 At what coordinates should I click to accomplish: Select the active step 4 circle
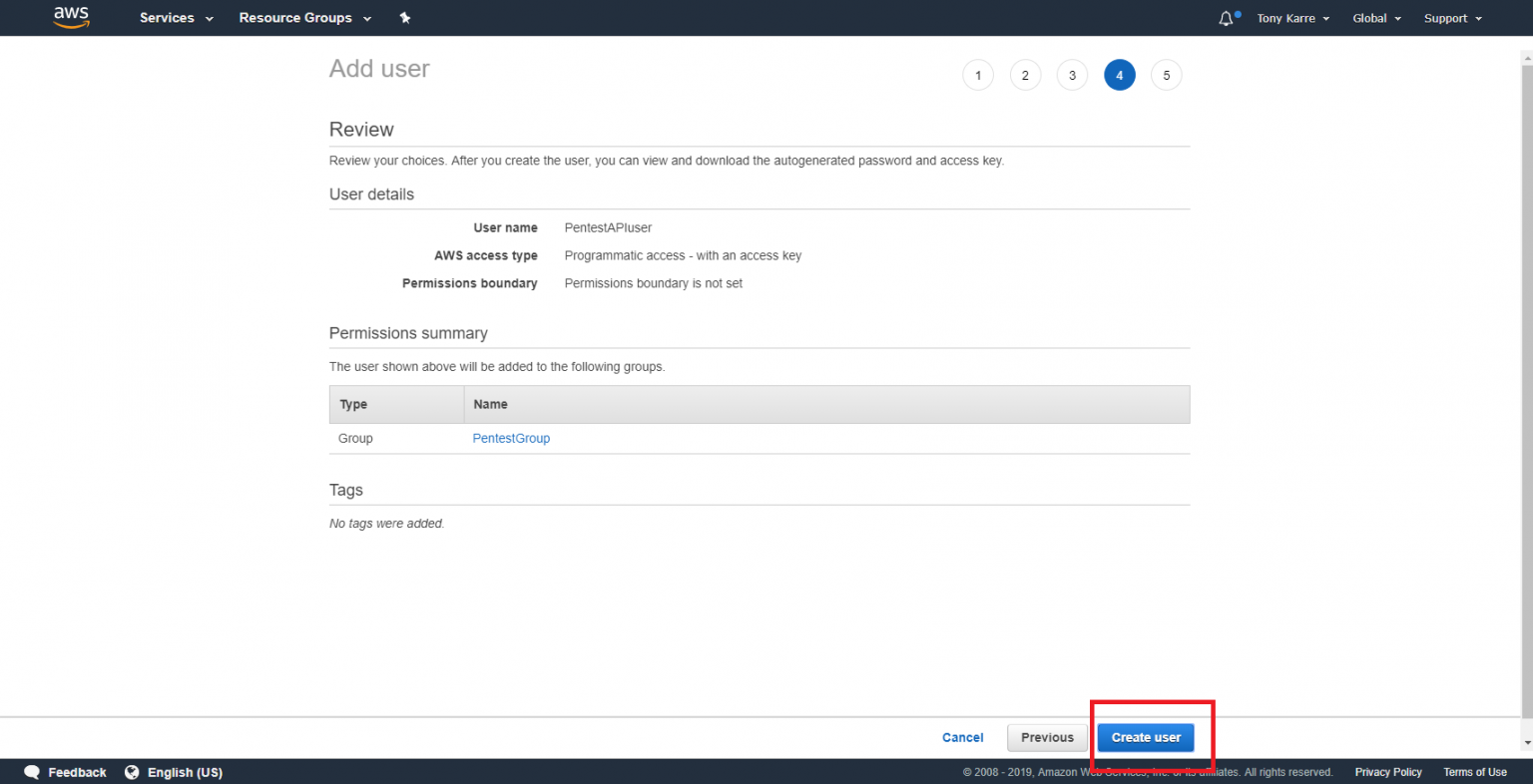1119,75
